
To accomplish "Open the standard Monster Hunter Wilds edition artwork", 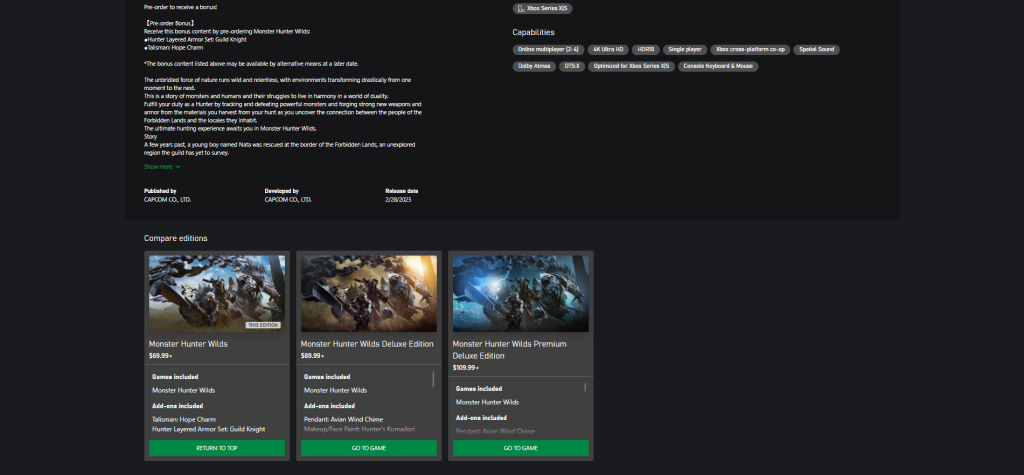I will click(x=217, y=293).
